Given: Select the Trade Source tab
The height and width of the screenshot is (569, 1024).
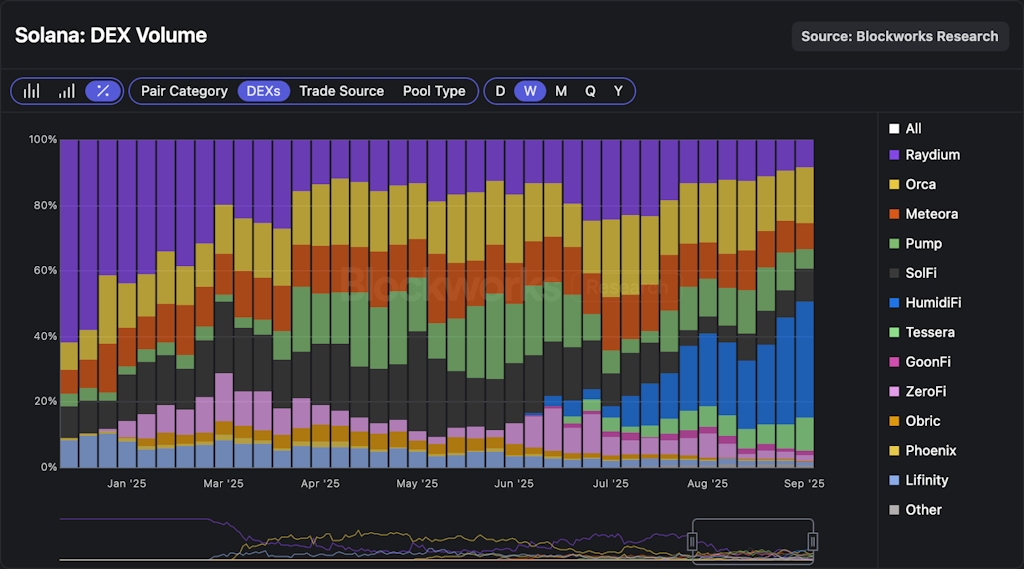Looking at the screenshot, I should (341, 91).
